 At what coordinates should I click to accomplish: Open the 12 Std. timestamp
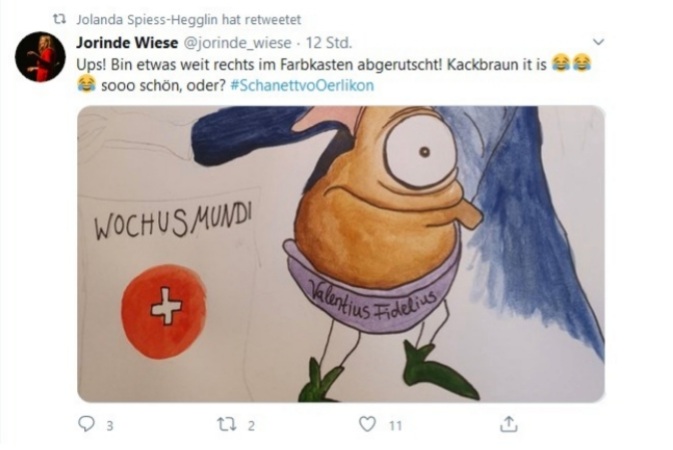tap(329, 43)
